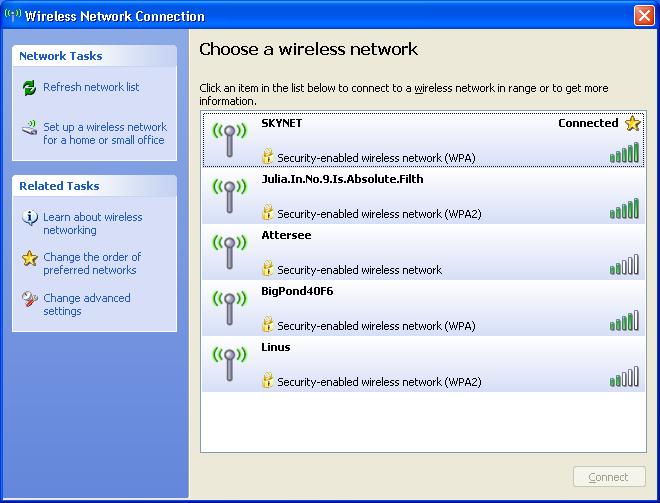The width and height of the screenshot is (660, 503).
Task: Click the padlock icon on Linus row
Action: click(x=267, y=380)
